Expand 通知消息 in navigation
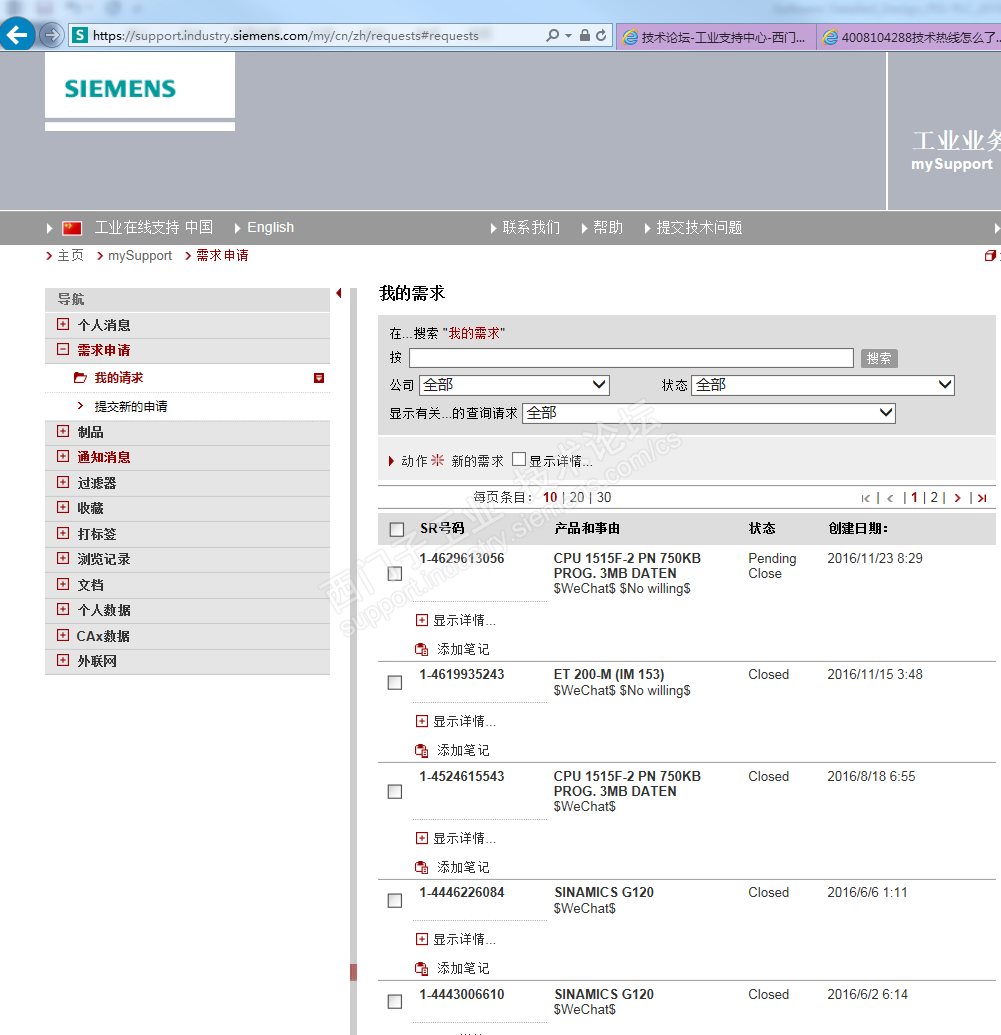Viewport: 1001px width, 1035px height. coord(63,456)
